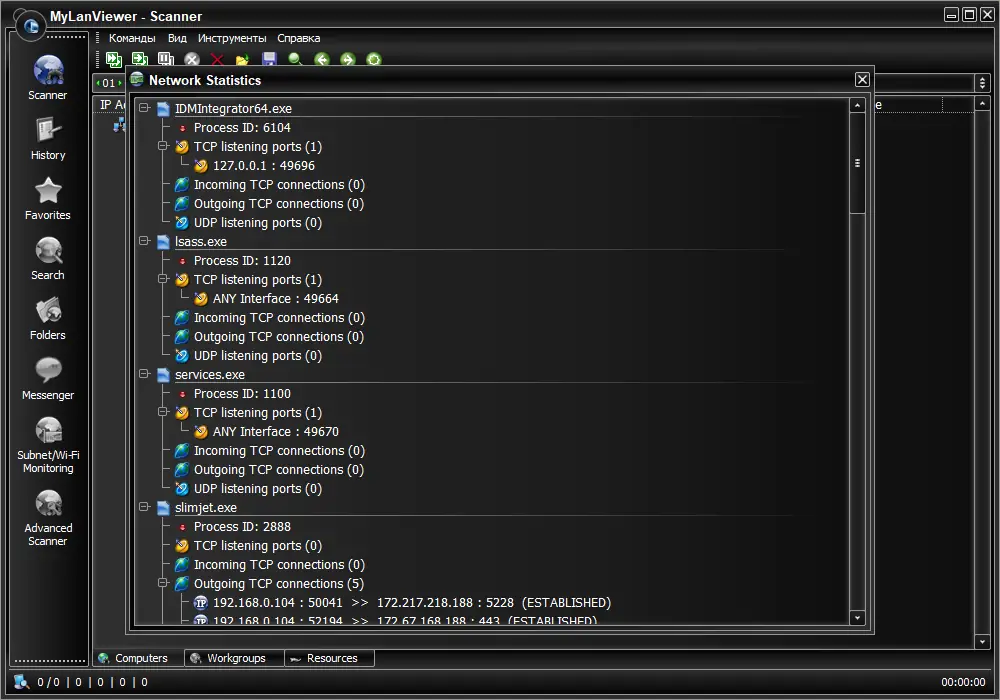The height and width of the screenshot is (700, 1000).
Task: Click the Network Statistics vertical scrollbar thumb
Action: (x=857, y=163)
